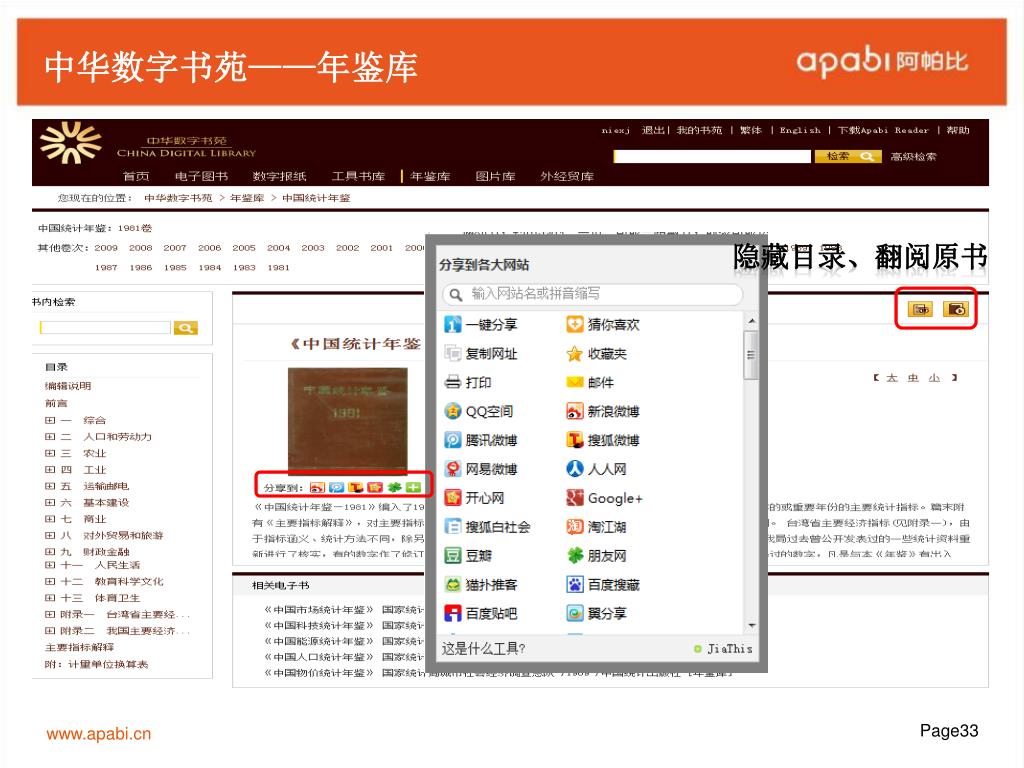Click scroll up arrow in share popup
The height and width of the screenshot is (768, 1024).
pos(752,321)
